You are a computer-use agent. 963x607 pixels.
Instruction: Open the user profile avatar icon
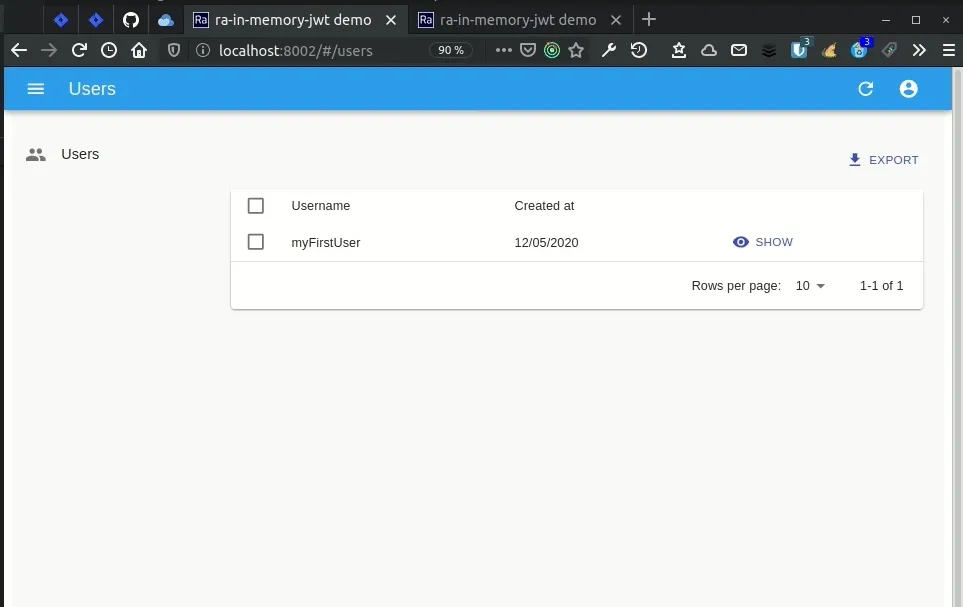point(908,89)
